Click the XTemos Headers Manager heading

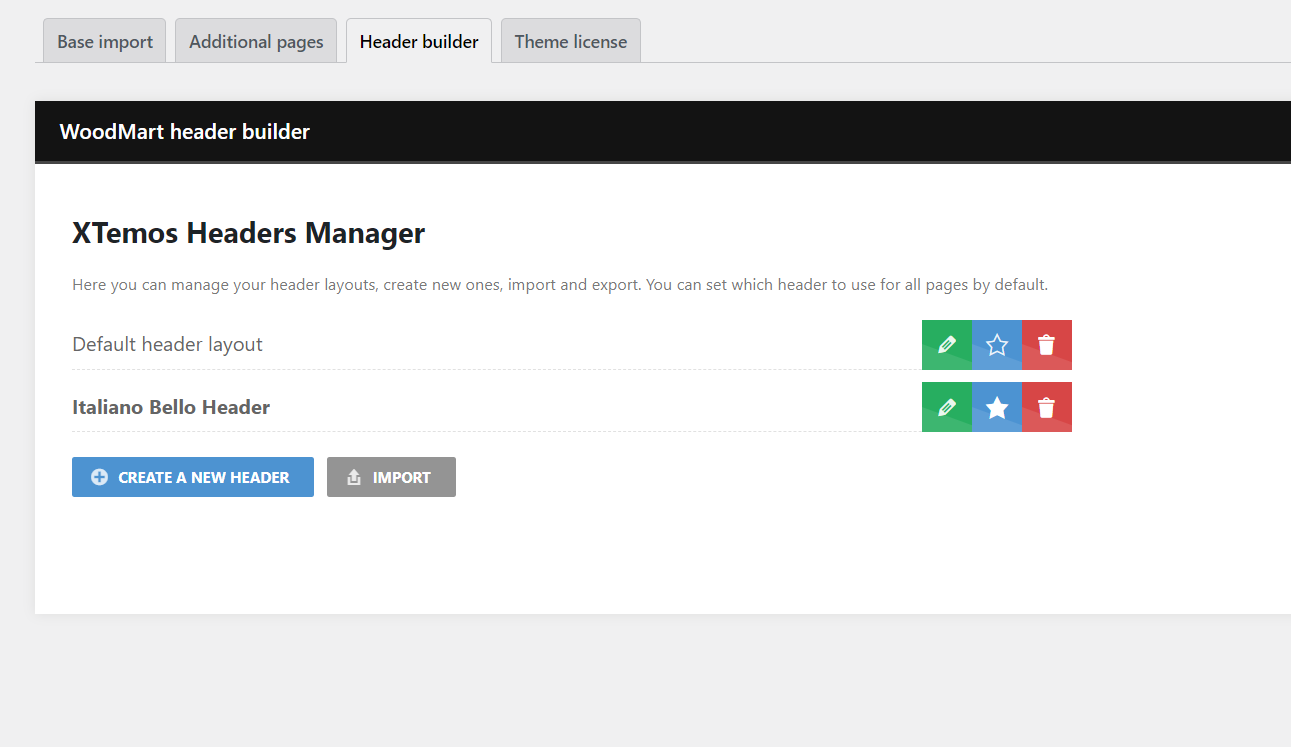[248, 233]
